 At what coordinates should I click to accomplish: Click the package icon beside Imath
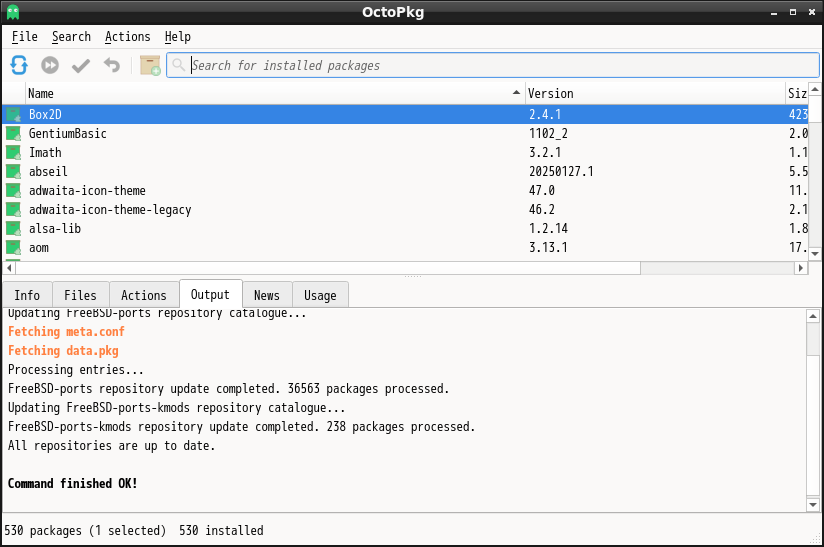pos(13,152)
